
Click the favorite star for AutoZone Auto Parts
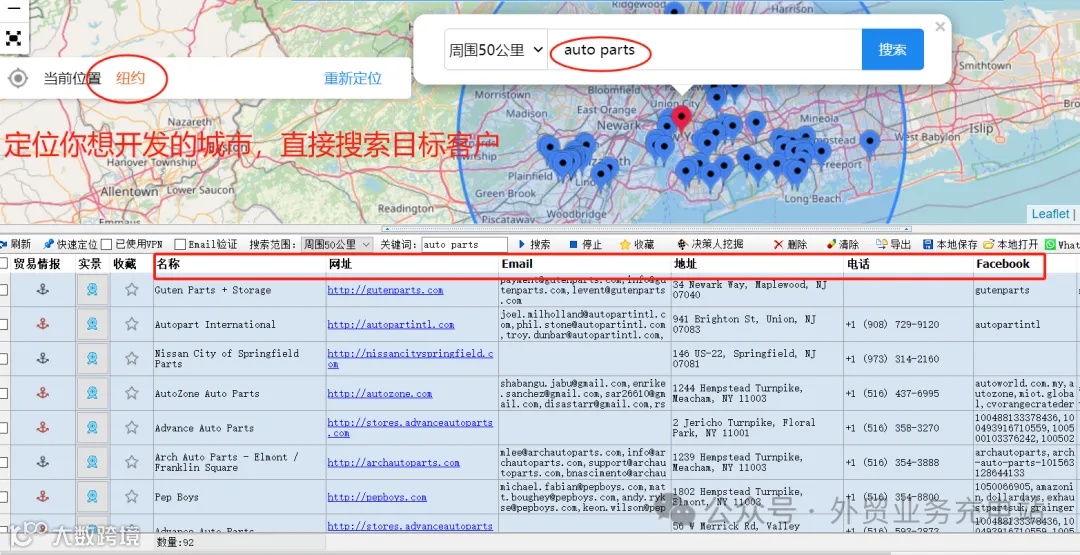132,393
